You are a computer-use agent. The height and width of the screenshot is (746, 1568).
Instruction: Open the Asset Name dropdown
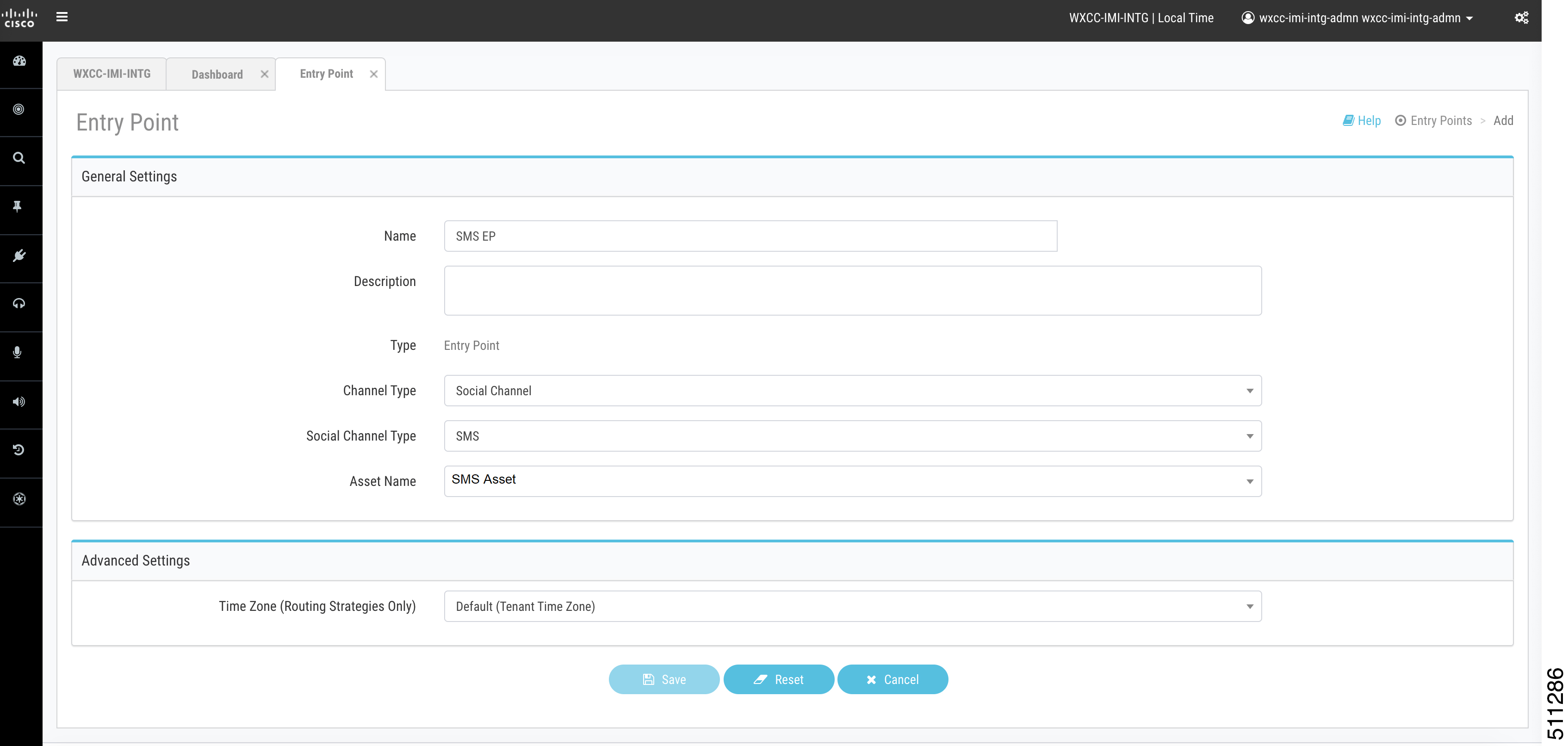click(853, 481)
